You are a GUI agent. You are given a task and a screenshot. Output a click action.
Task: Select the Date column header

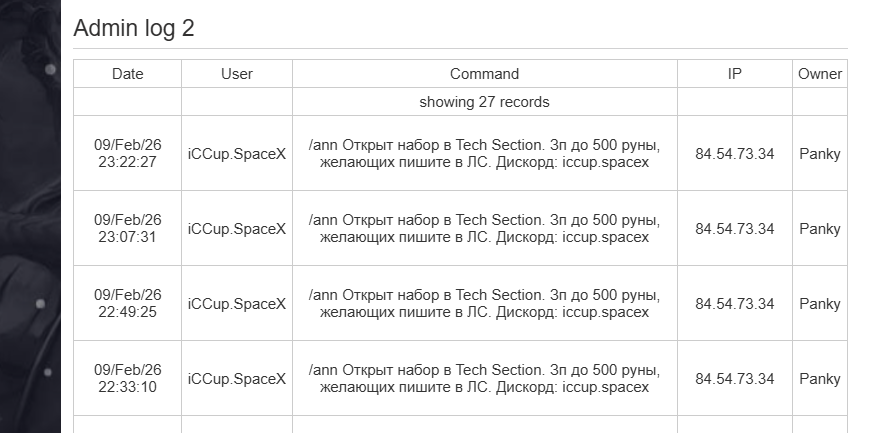(x=127, y=73)
